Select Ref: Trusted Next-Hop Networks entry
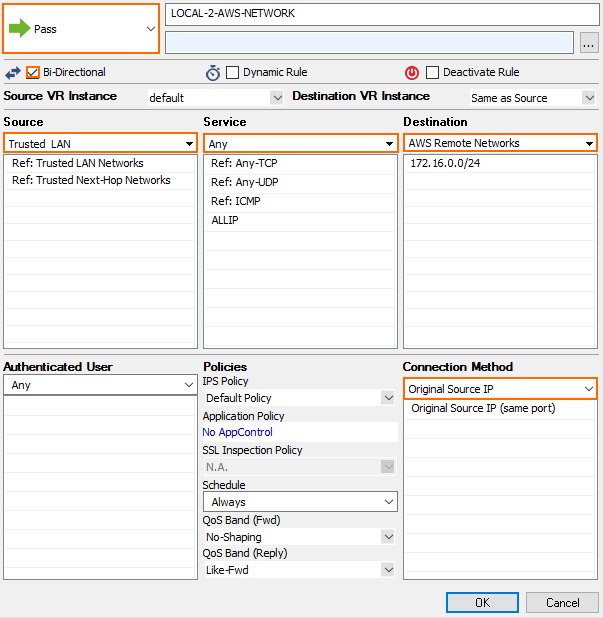603x618 pixels. click(91, 181)
